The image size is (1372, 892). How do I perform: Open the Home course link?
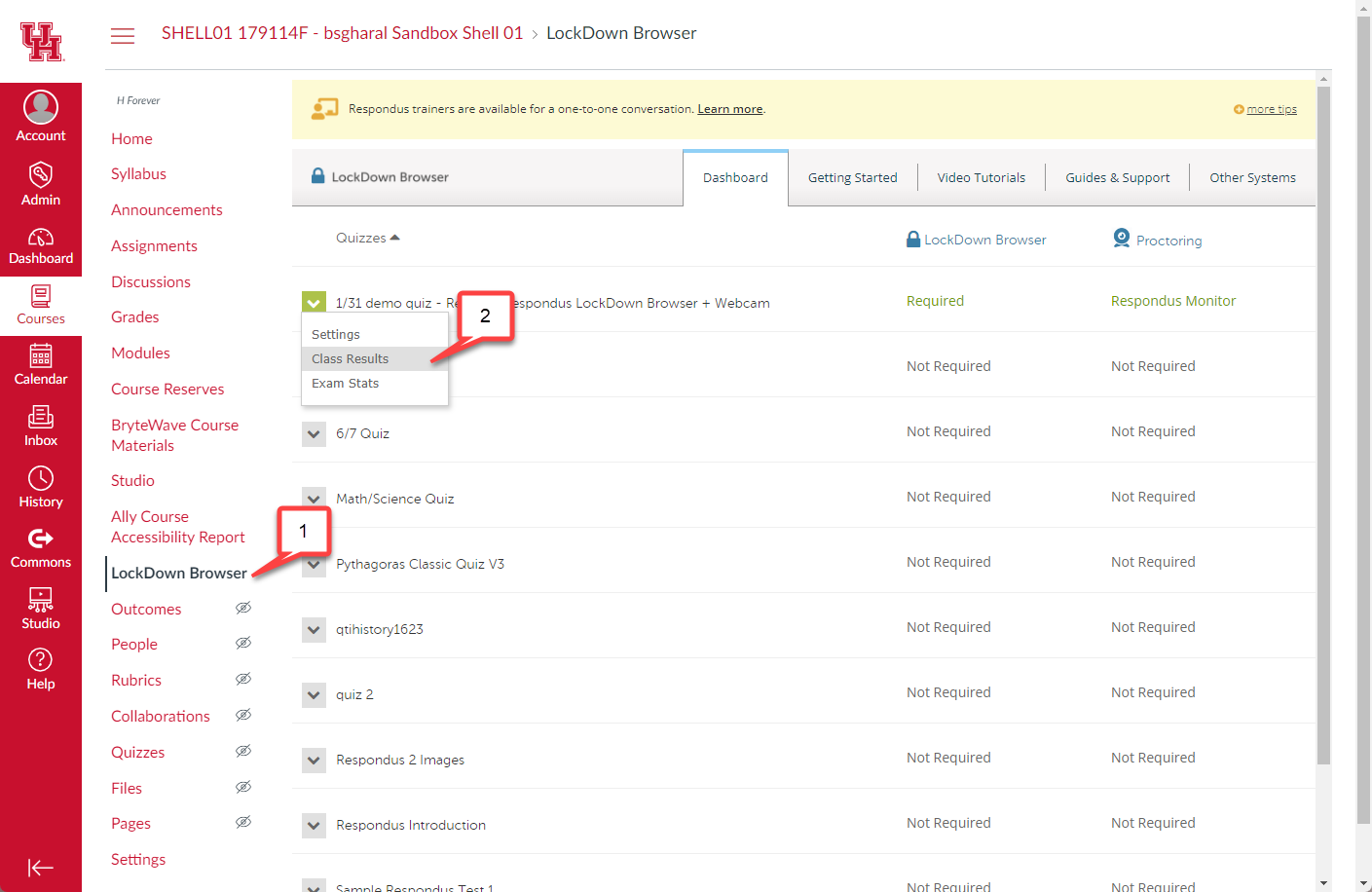131,138
